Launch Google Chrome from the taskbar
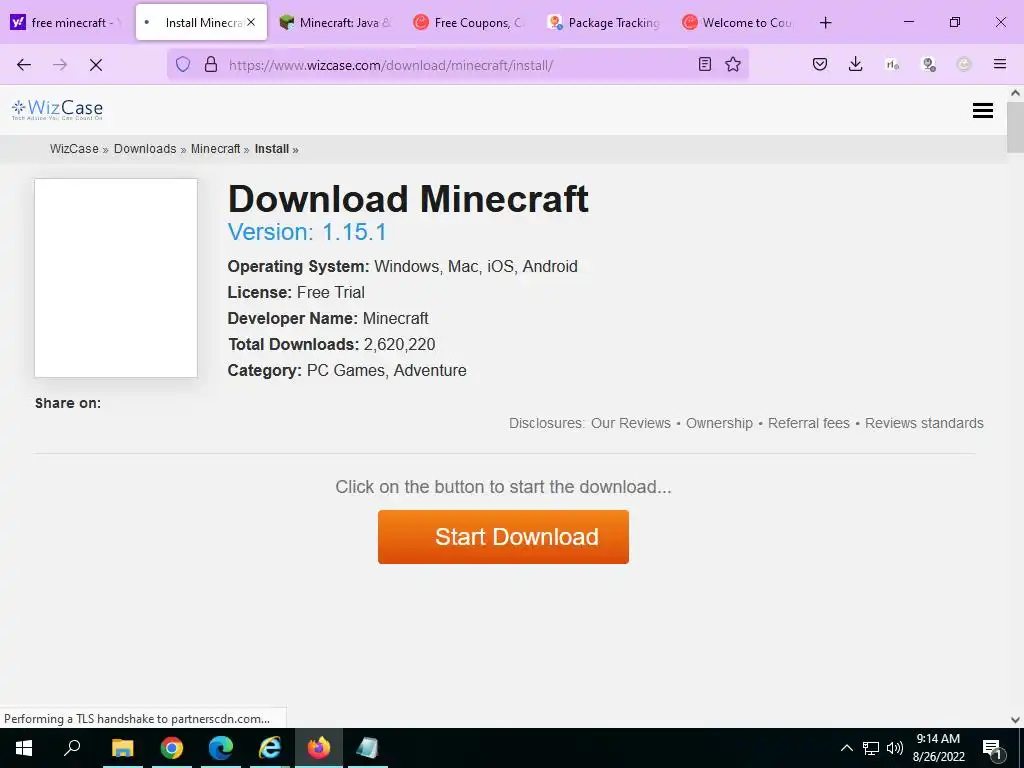The height and width of the screenshot is (768, 1024). click(x=172, y=748)
